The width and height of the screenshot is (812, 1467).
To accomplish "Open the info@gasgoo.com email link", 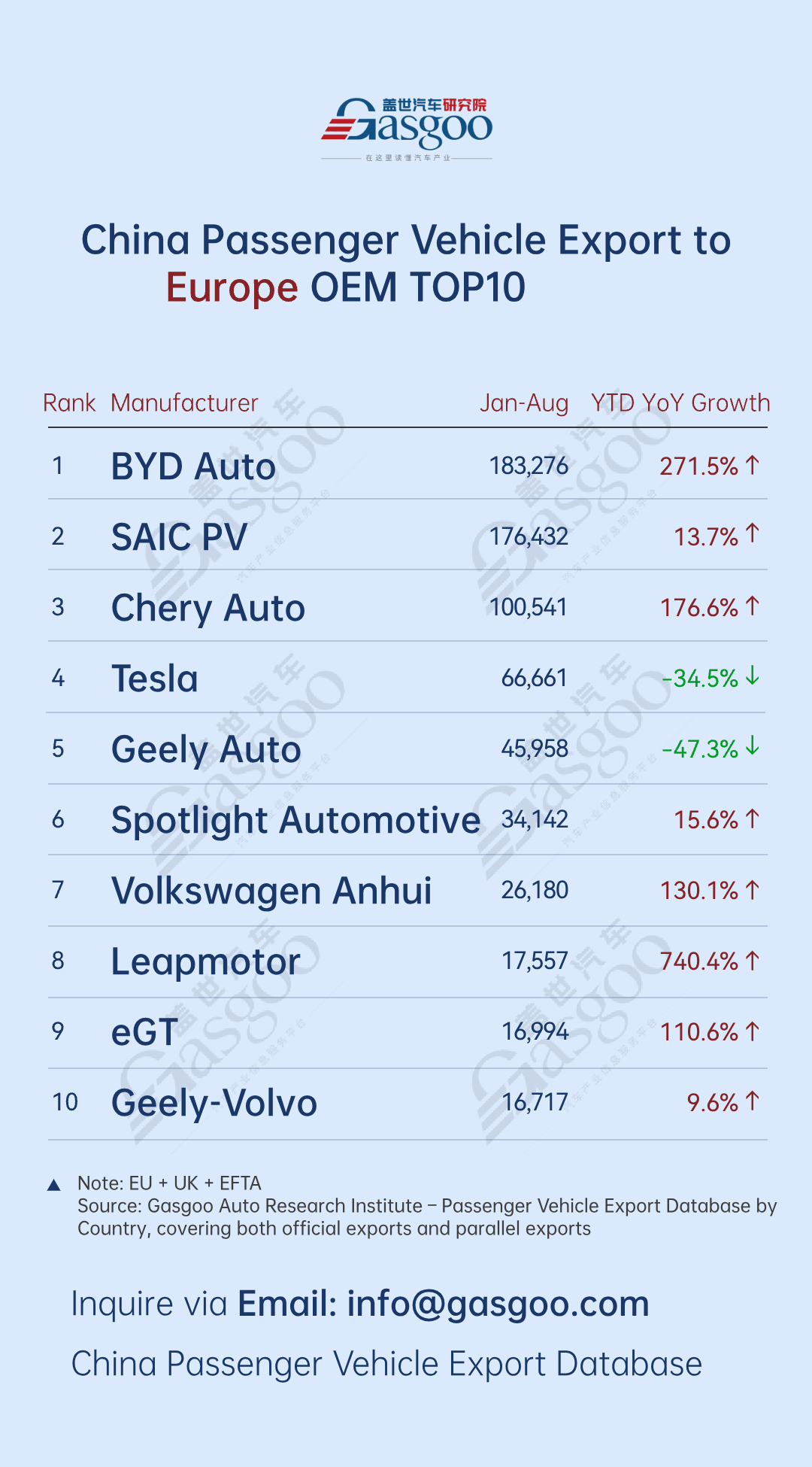I will [x=498, y=1304].
